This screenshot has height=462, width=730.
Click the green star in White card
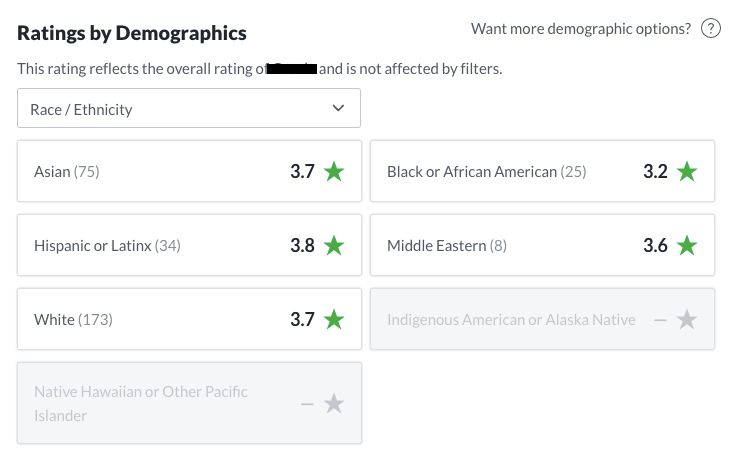334,319
